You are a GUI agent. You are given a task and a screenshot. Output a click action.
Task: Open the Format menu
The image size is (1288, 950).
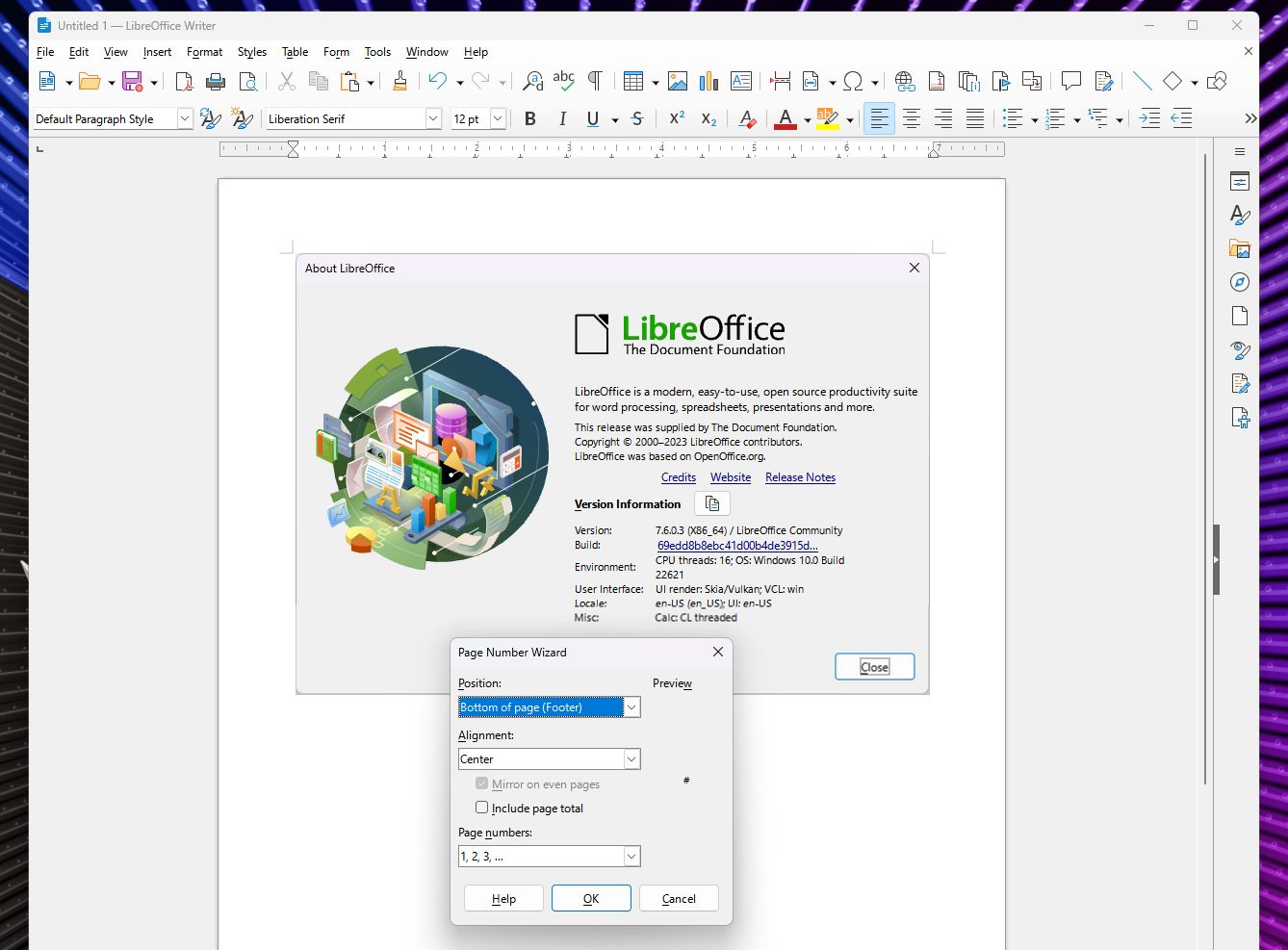pyautogui.click(x=204, y=52)
